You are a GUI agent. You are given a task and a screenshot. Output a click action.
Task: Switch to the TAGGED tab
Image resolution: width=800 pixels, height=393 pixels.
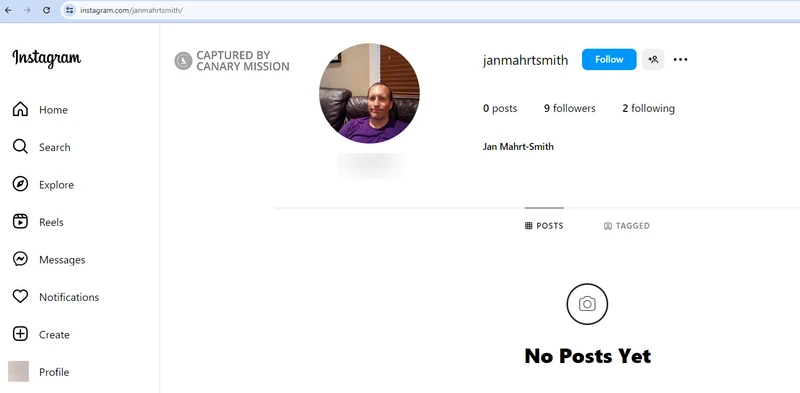coord(627,226)
